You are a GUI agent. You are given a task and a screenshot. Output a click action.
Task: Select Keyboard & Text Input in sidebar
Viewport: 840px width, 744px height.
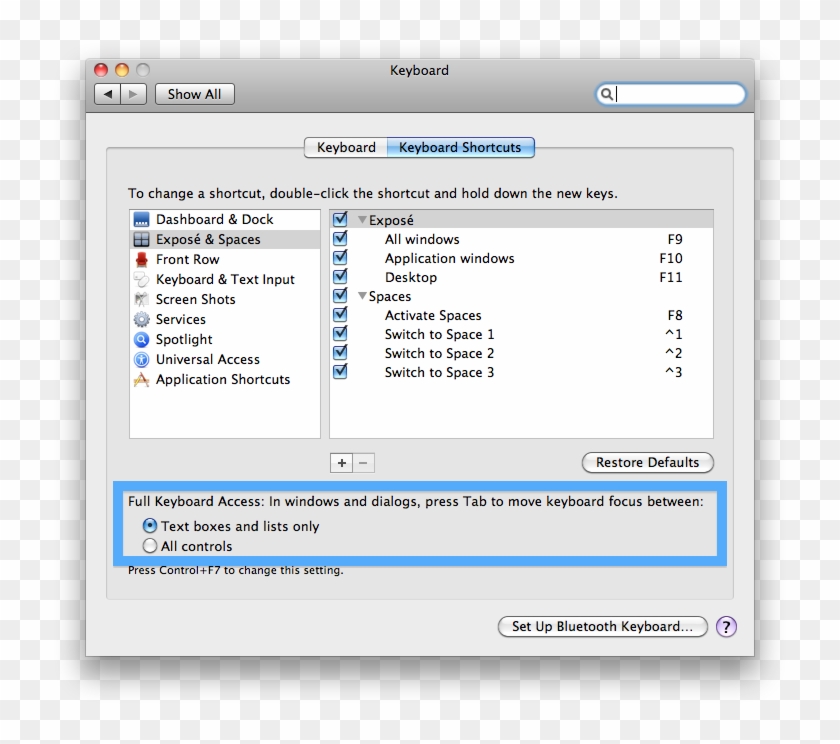point(210,279)
